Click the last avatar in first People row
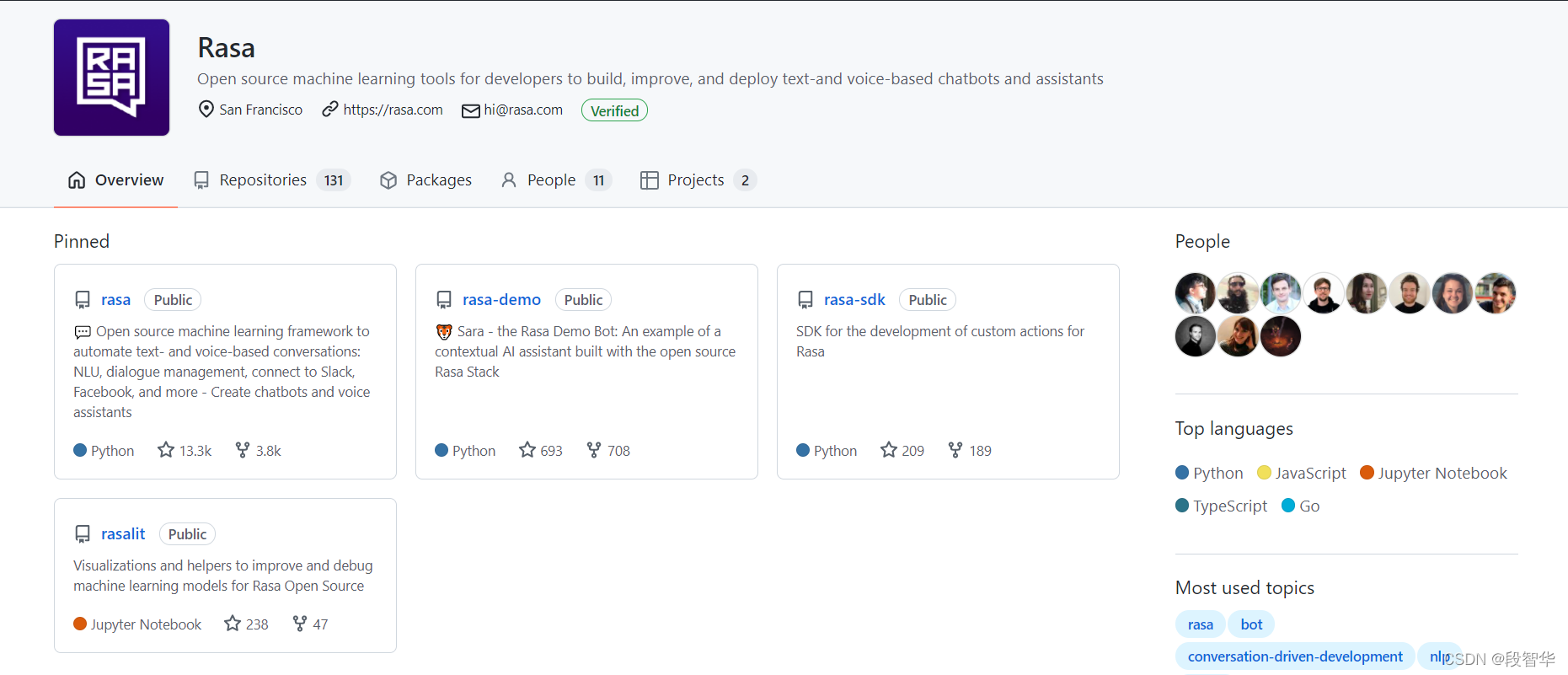This screenshot has width=1568, height=675. click(1496, 293)
